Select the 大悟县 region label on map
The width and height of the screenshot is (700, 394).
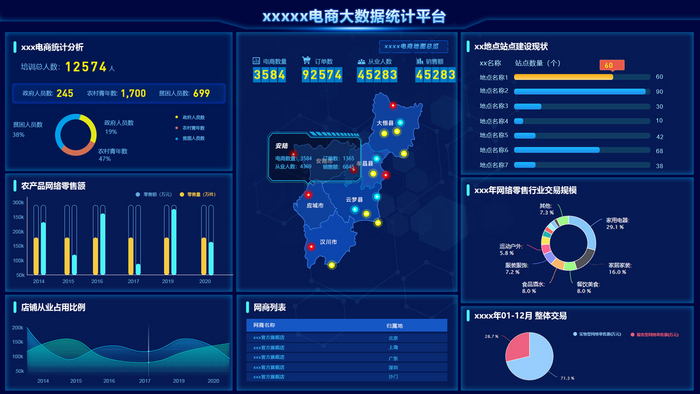tap(385, 123)
